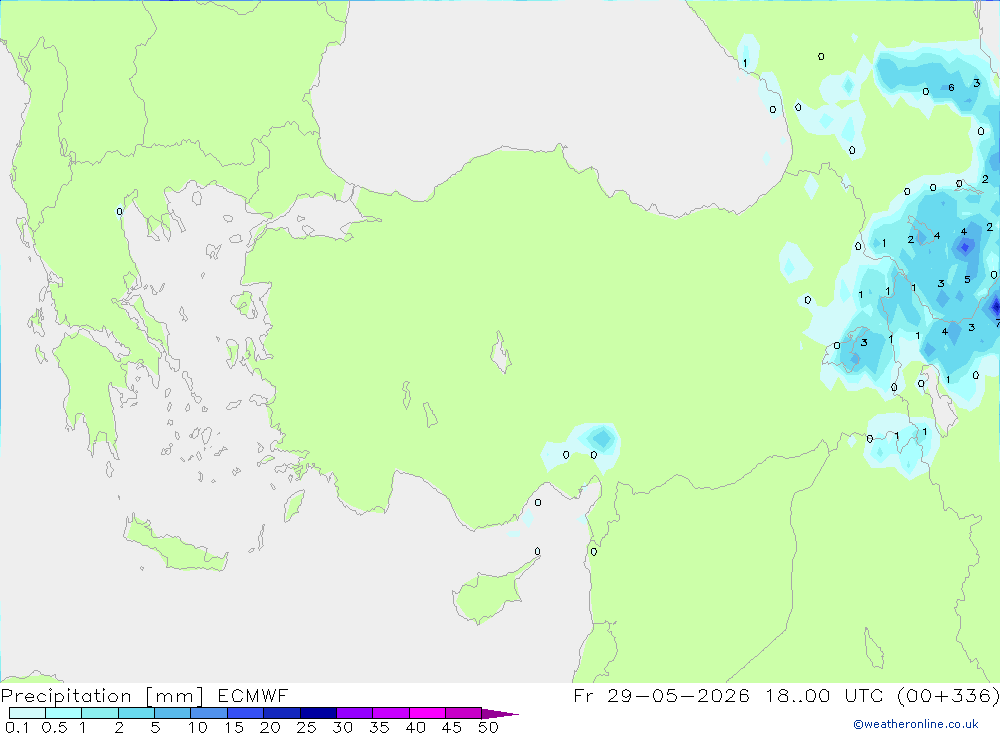
Task: Click the 15–20 mm blue legend swatch
Action: tap(245, 713)
